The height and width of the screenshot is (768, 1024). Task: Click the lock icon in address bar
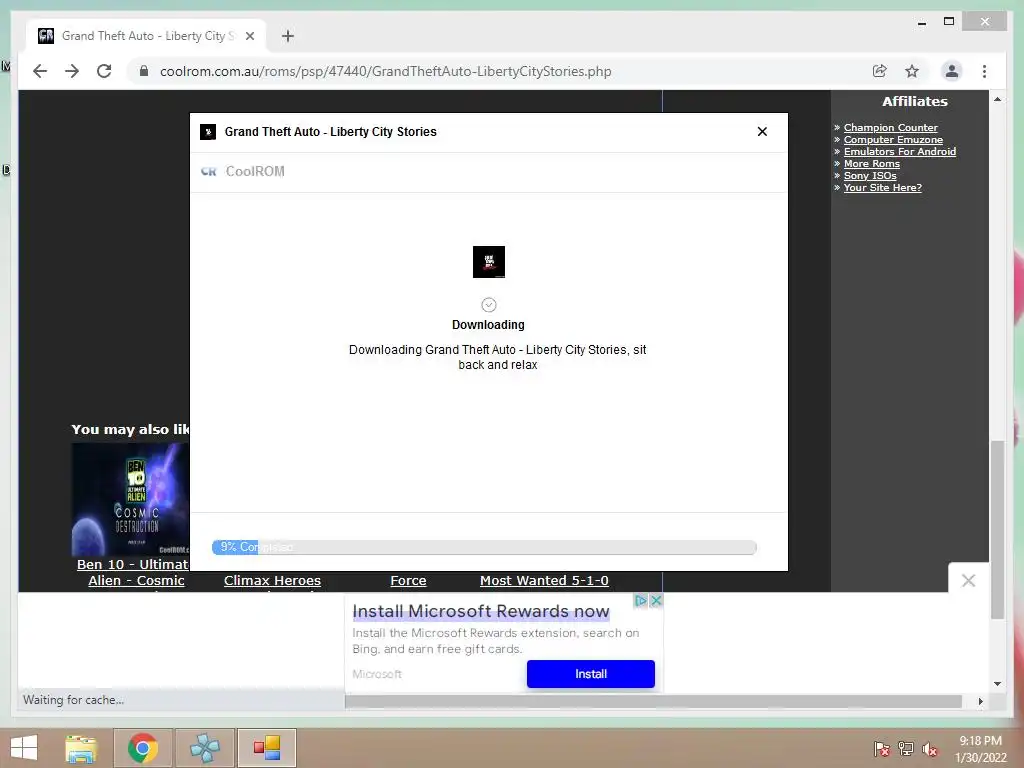pyautogui.click(x=144, y=71)
